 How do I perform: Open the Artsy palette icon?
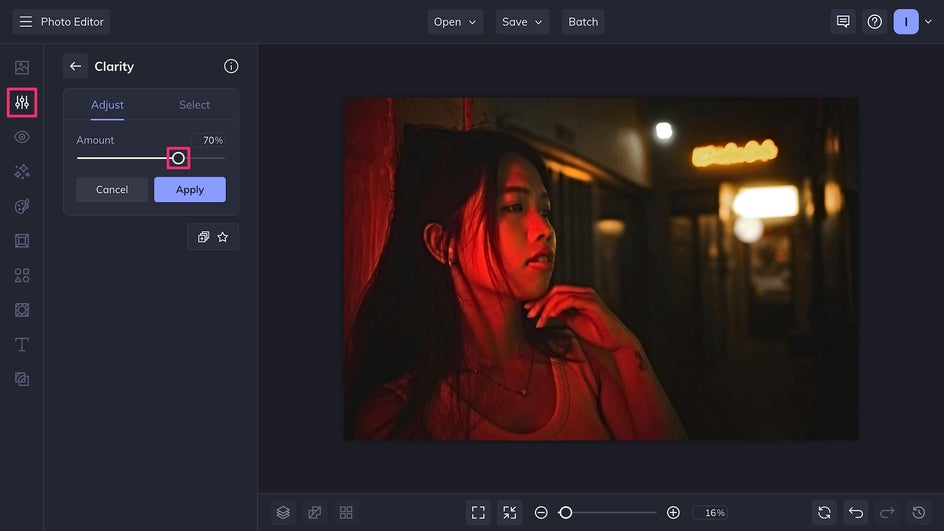22,206
